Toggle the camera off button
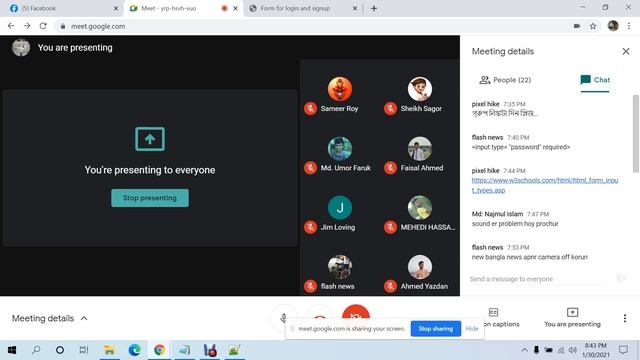 click(x=356, y=313)
